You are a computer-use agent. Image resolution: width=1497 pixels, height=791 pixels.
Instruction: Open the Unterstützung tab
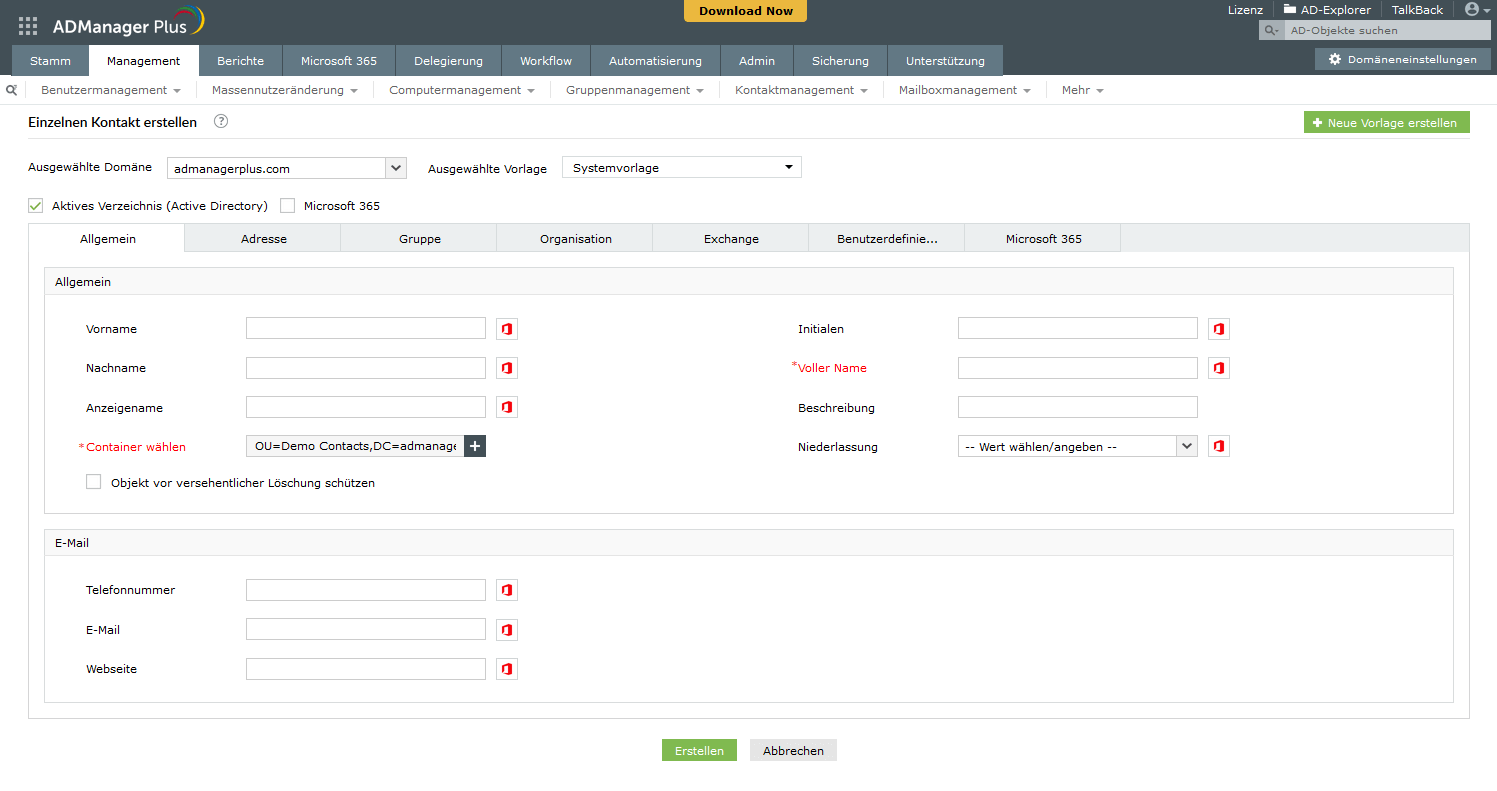click(x=945, y=61)
